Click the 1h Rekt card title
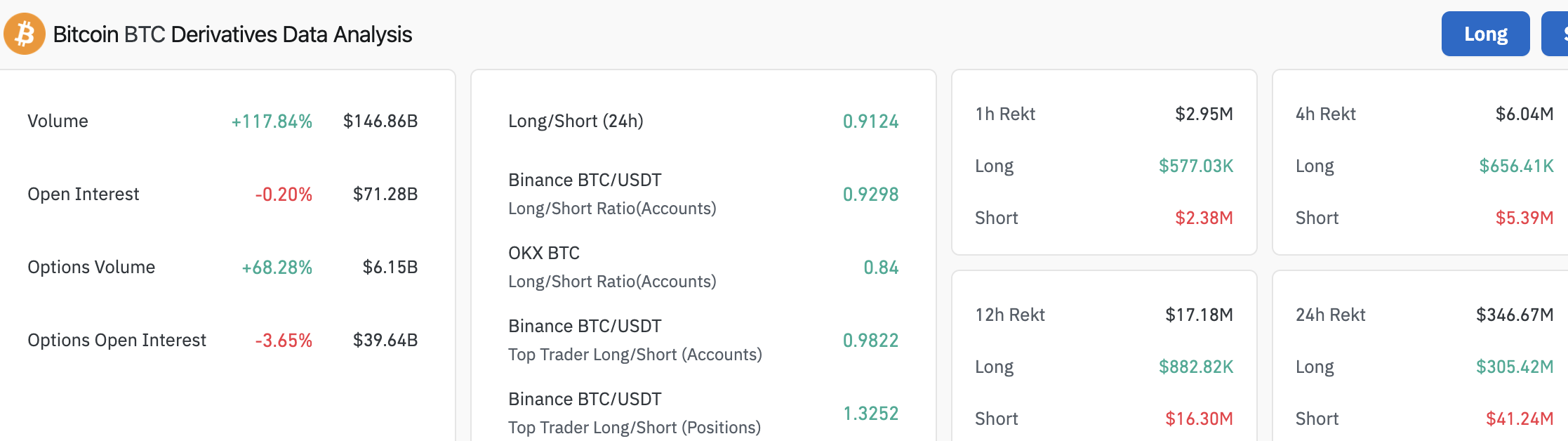This screenshot has width=1568, height=441. pyautogui.click(x=1005, y=114)
